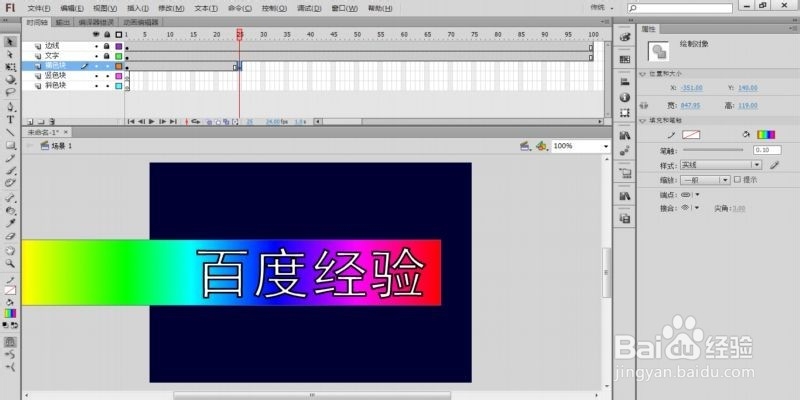Click the 场景 1 scene link
The height and width of the screenshot is (400, 800).
pos(61,146)
